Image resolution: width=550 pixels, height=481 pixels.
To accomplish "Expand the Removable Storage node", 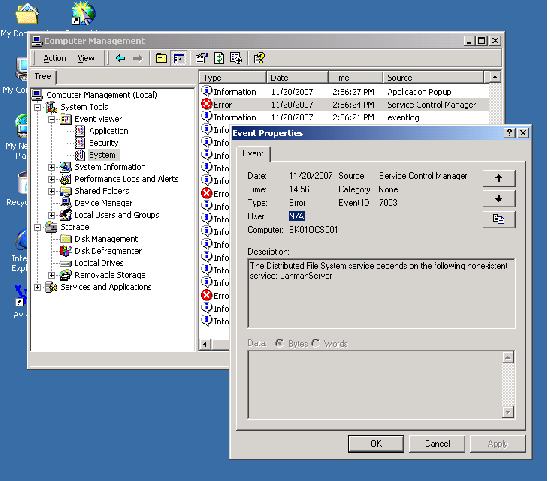I will tap(52, 275).
